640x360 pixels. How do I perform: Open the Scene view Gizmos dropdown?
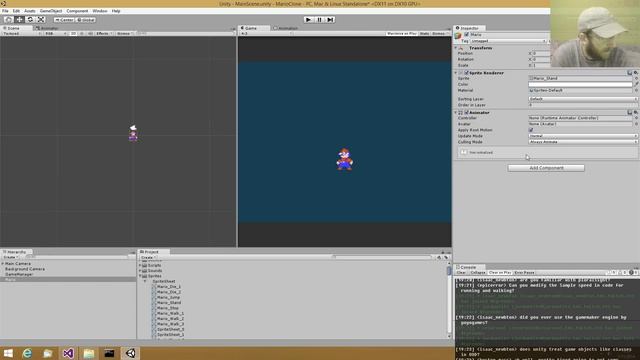125,33
